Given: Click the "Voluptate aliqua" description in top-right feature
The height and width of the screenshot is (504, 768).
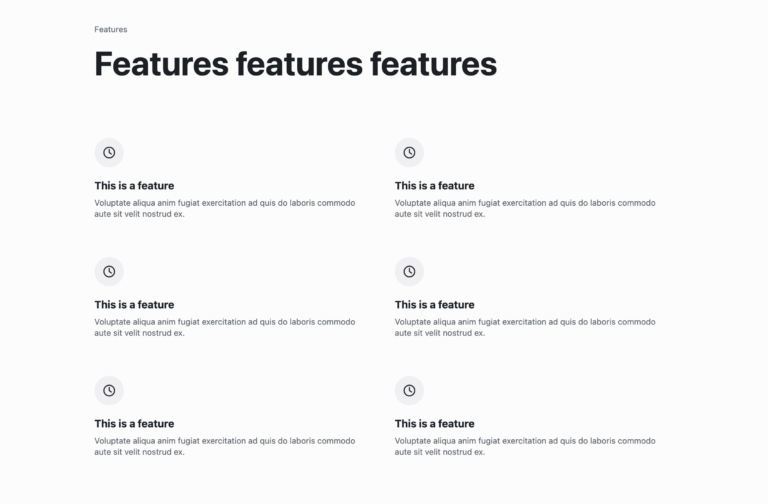Looking at the screenshot, I should click(x=524, y=208).
